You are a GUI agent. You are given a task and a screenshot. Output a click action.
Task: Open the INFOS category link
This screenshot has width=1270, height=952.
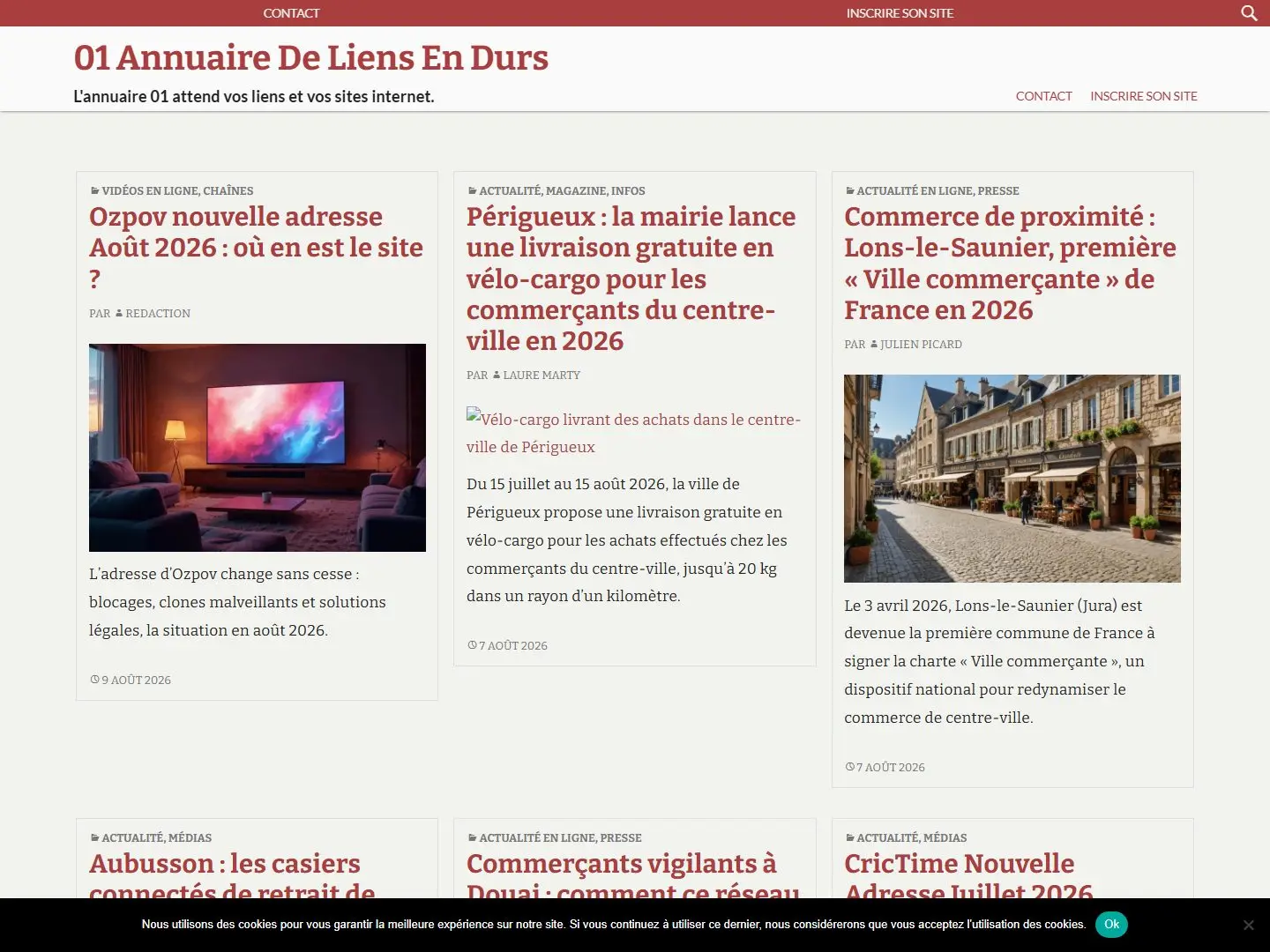[x=628, y=190]
